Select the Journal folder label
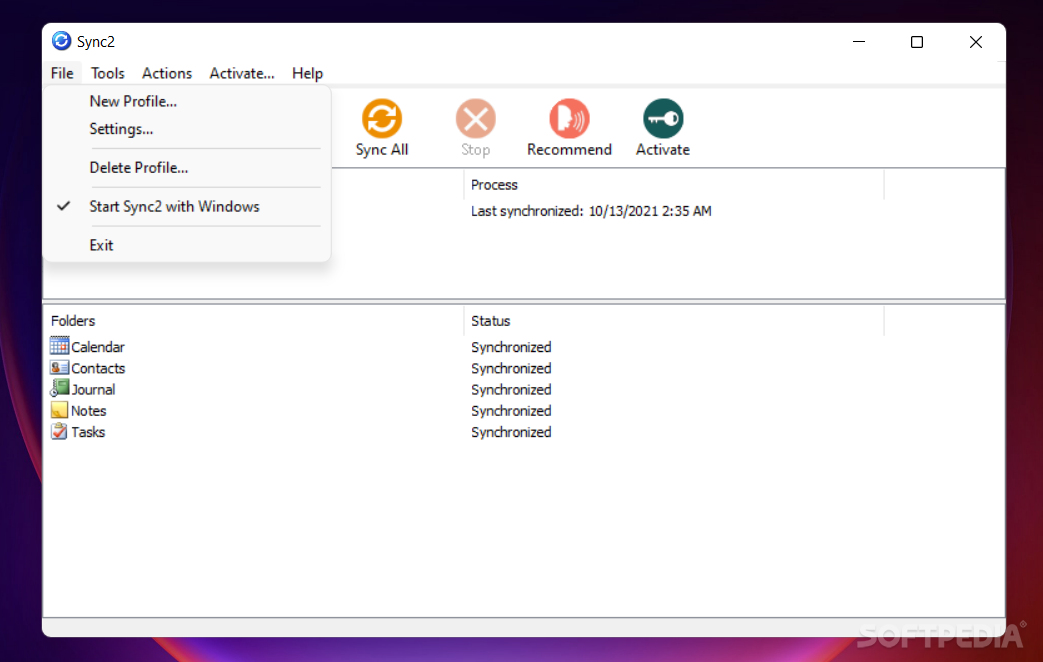Viewport: 1043px width, 662px height. (x=93, y=390)
